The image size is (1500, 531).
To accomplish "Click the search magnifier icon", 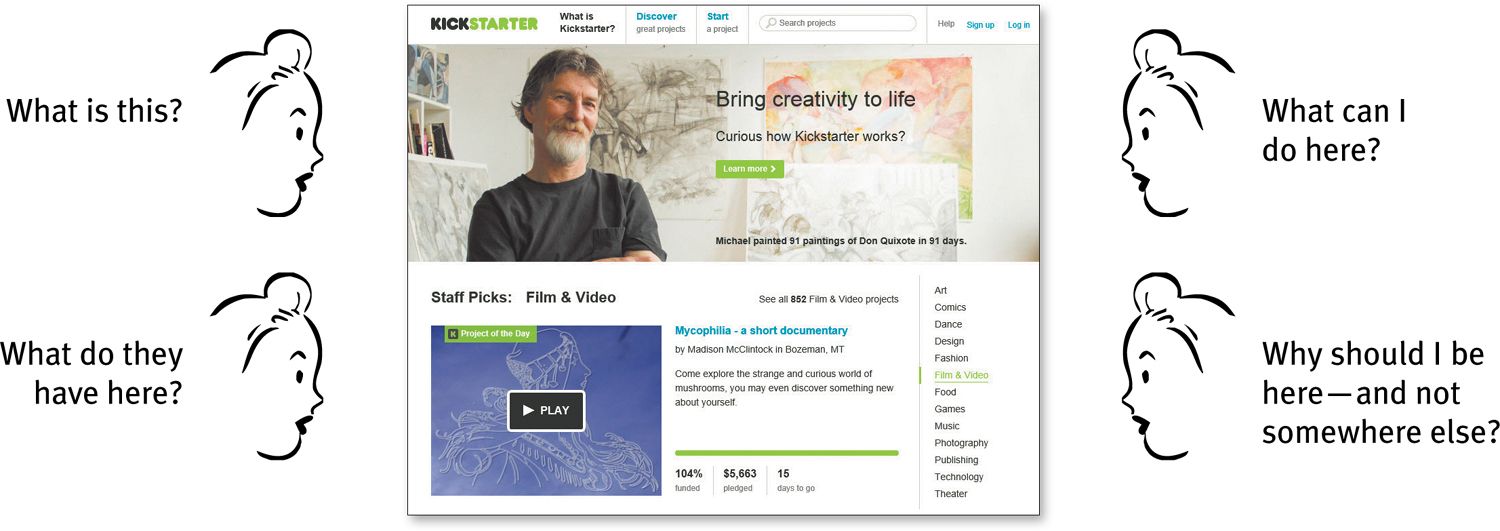I will pyautogui.click(x=769, y=23).
